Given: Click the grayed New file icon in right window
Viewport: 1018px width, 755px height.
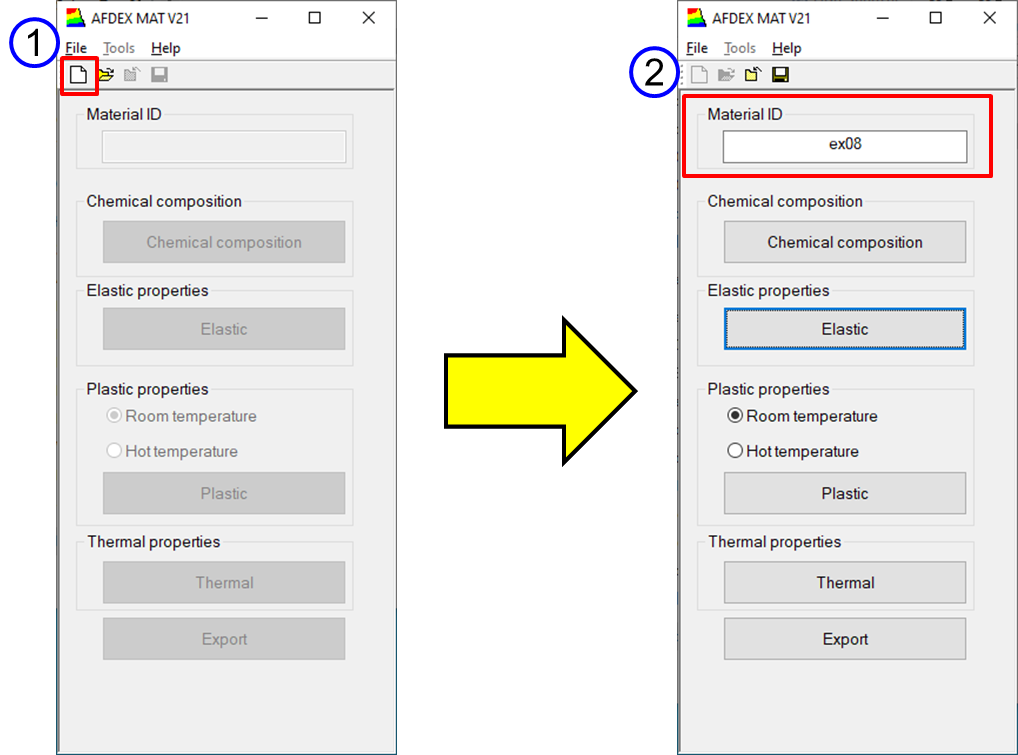Looking at the screenshot, I should point(699,75).
